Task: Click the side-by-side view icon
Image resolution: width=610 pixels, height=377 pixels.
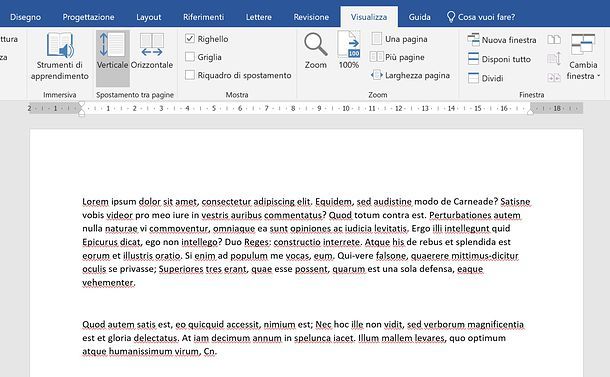Action: click(x=554, y=39)
